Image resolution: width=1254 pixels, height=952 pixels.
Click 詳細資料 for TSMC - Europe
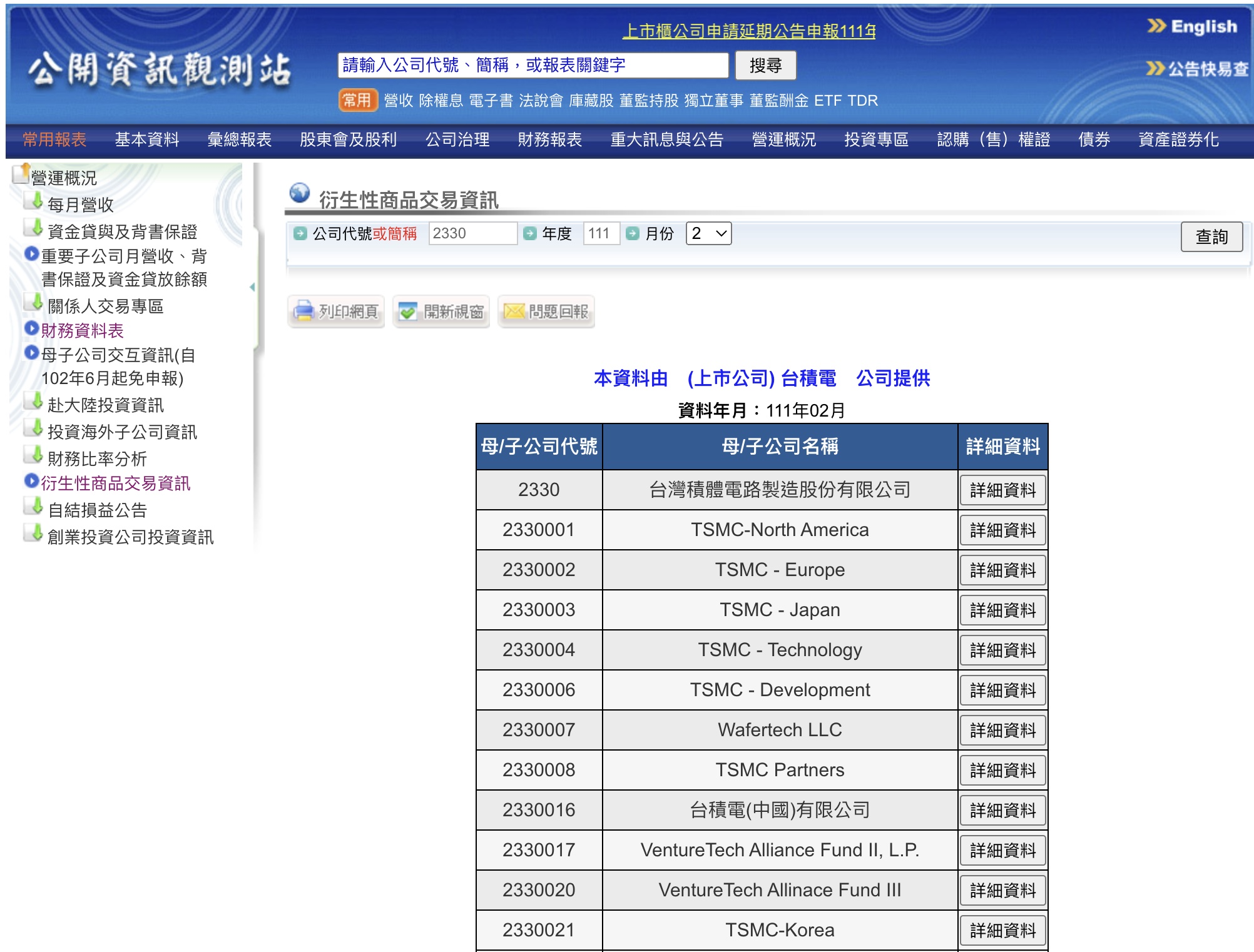click(1003, 570)
